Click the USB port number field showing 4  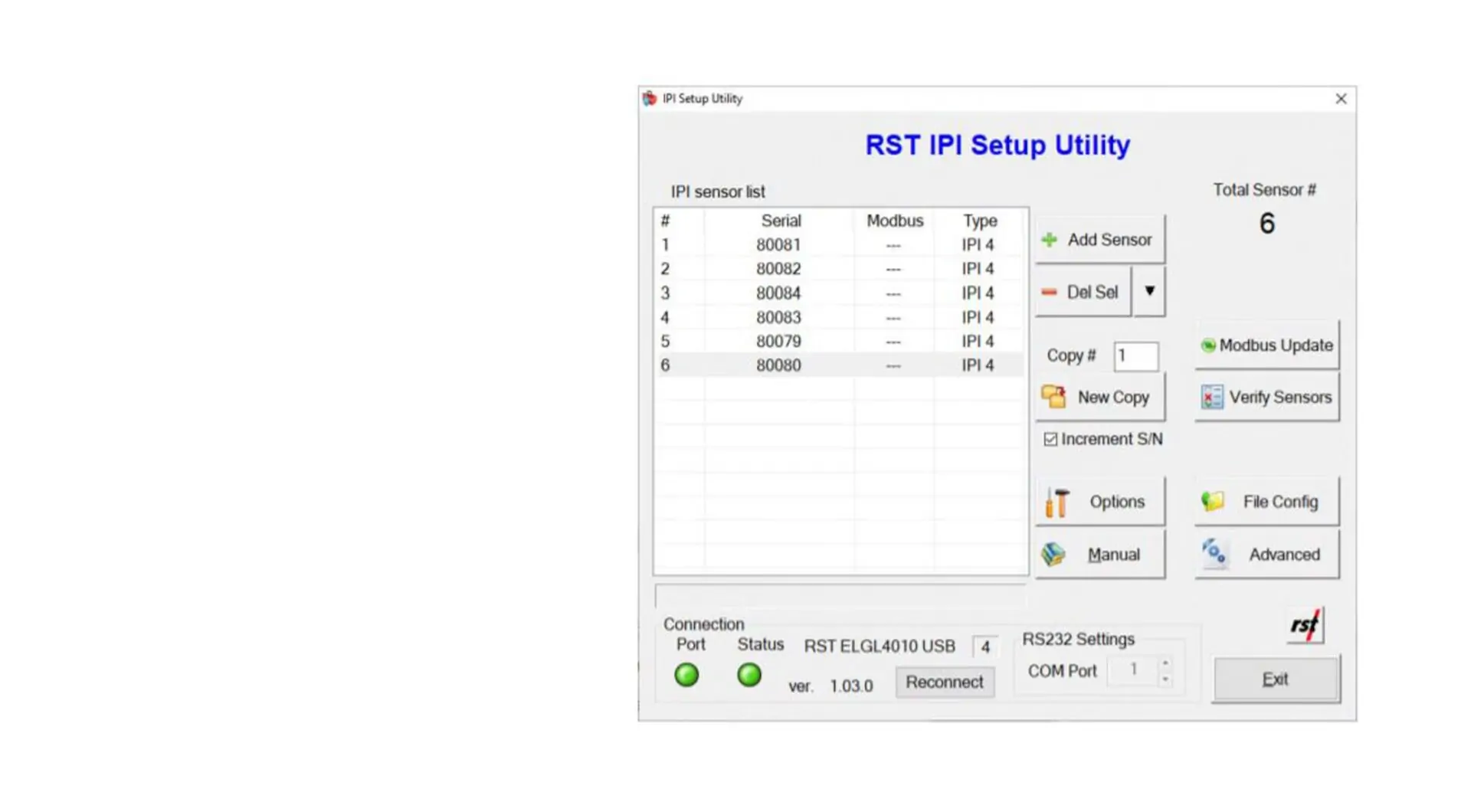pyautogui.click(x=985, y=647)
